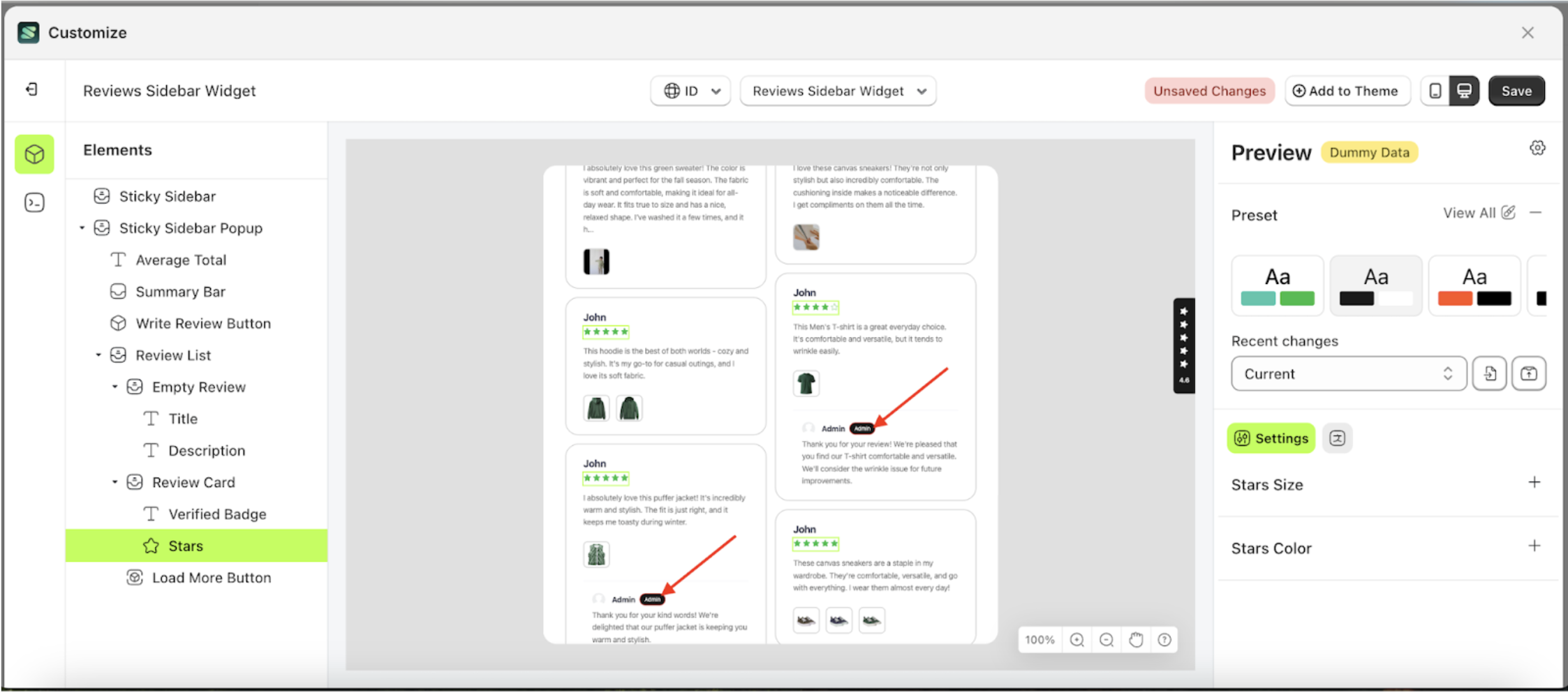Open the Elements cube panel icon
Image resolution: width=1568 pixels, height=695 pixels.
click(34, 154)
